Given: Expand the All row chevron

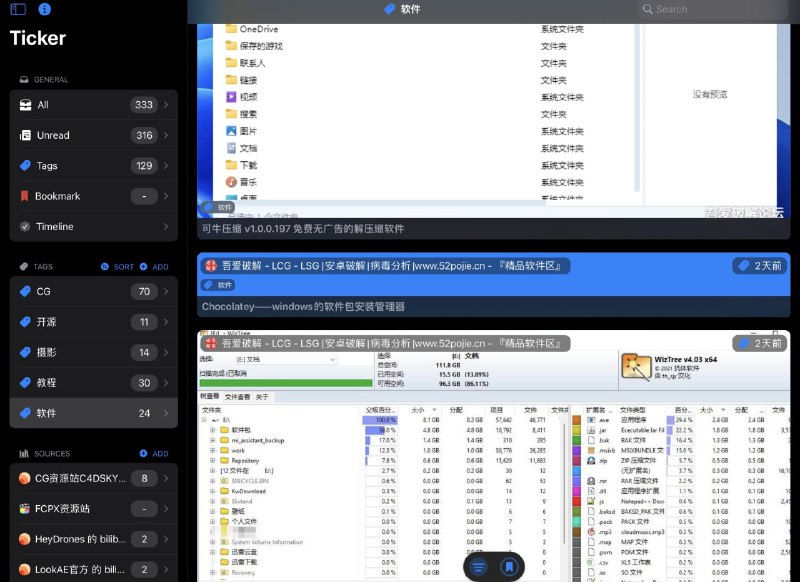Looking at the screenshot, I should click(x=166, y=105).
